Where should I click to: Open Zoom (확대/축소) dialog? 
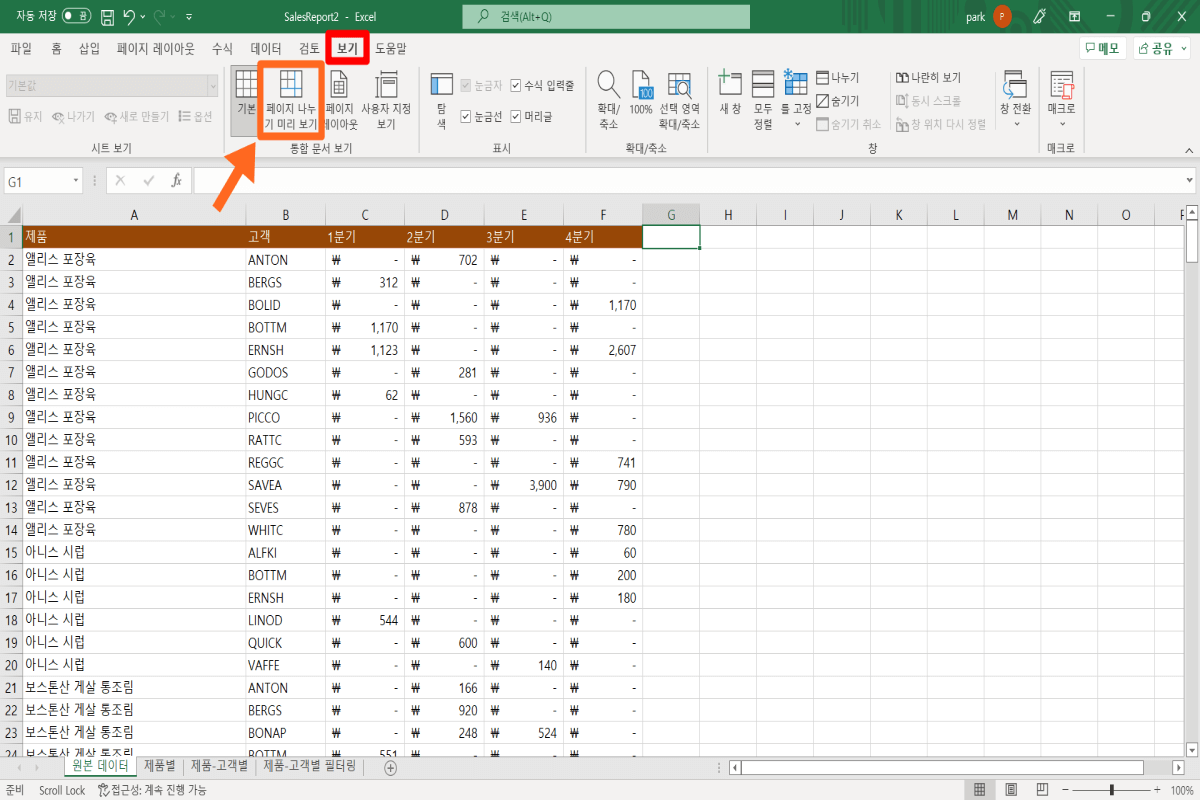click(608, 100)
